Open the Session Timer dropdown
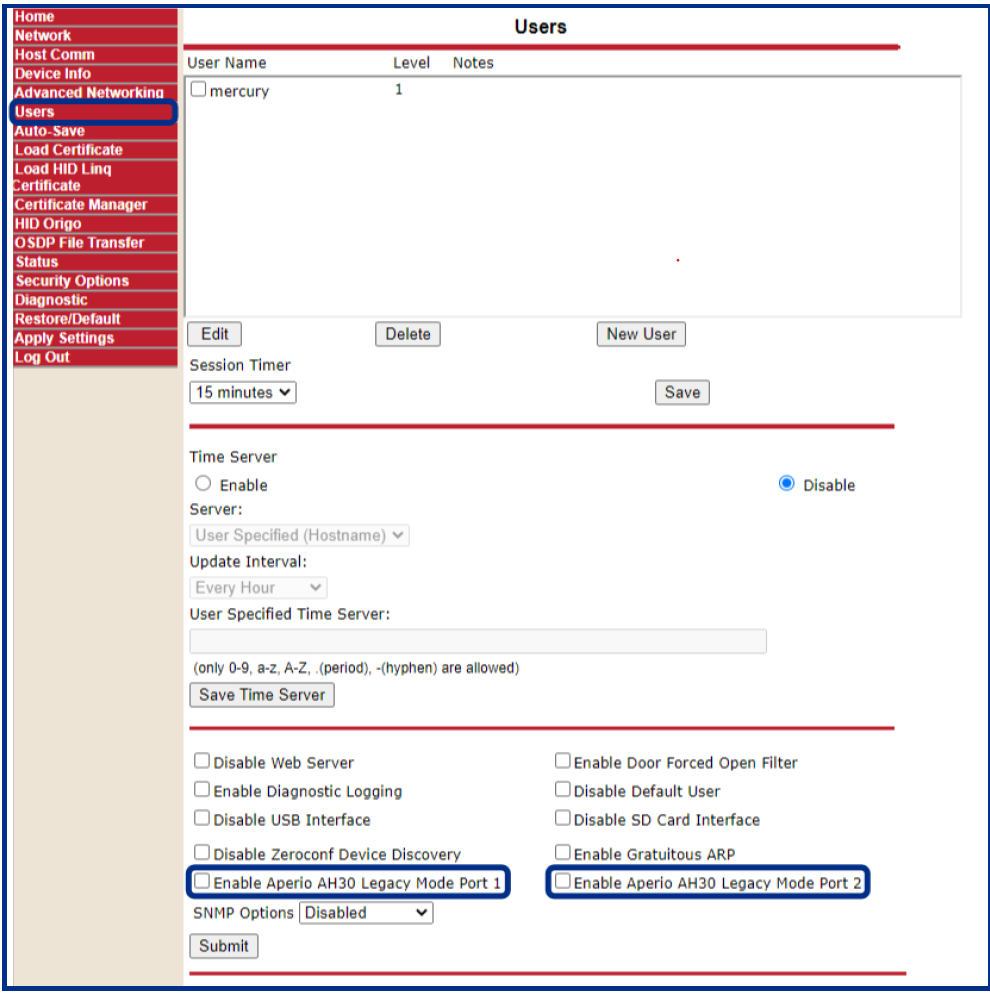The image size is (990, 995). [x=243, y=393]
